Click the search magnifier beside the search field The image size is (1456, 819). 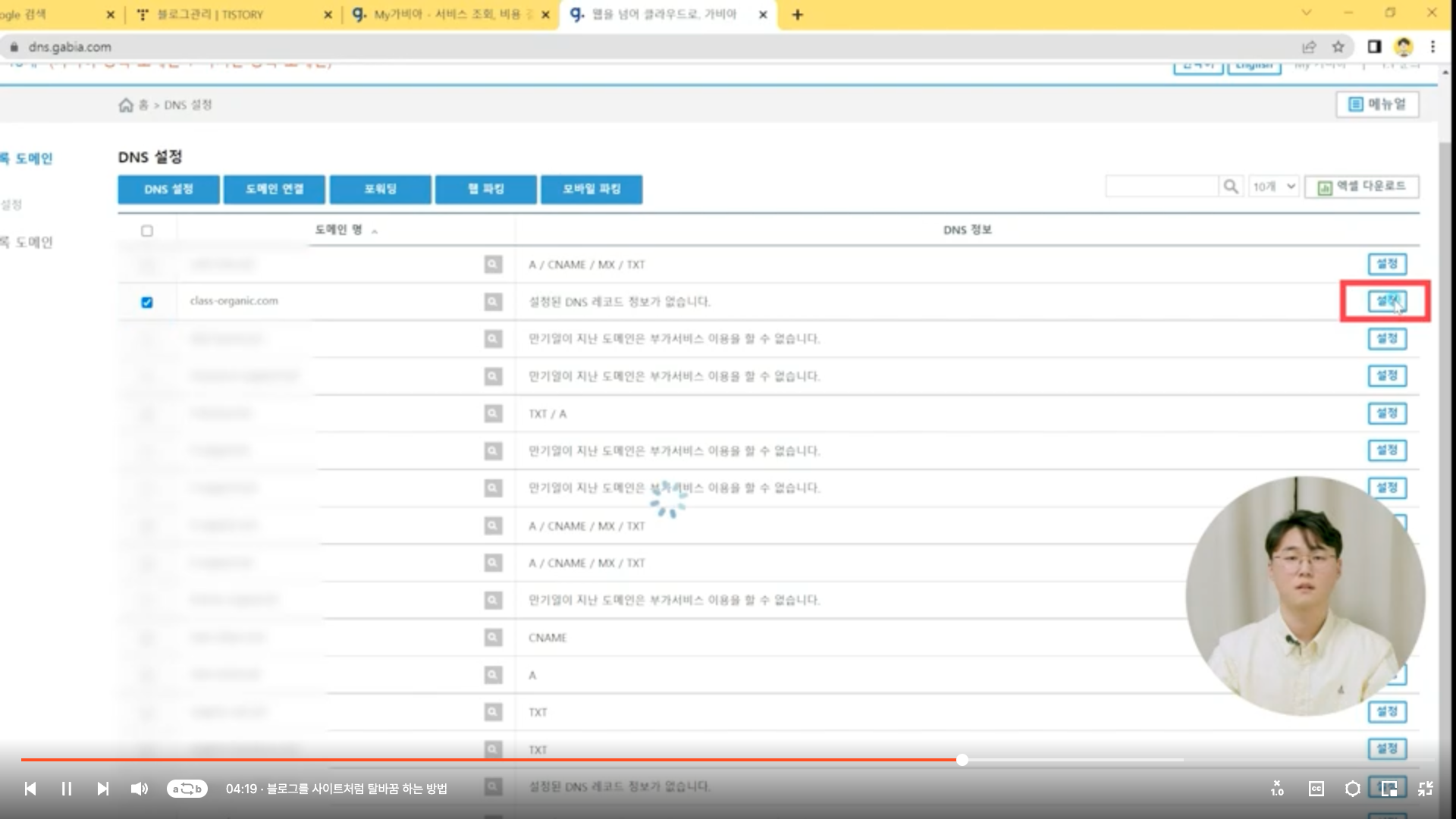[x=1230, y=187]
